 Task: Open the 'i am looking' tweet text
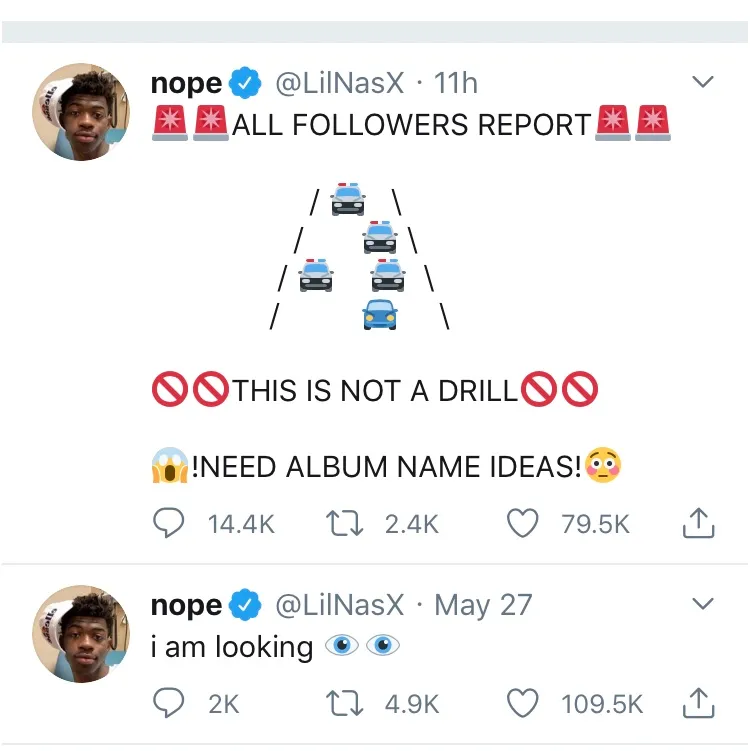[x=231, y=647]
